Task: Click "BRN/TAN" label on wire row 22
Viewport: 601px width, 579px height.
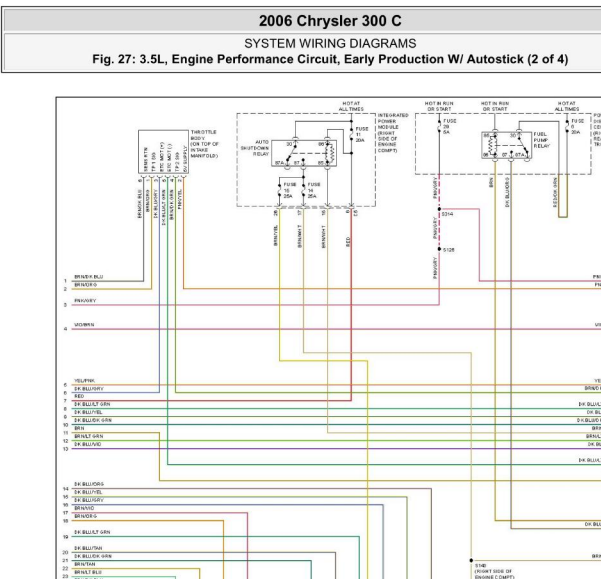Action: [85, 564]
